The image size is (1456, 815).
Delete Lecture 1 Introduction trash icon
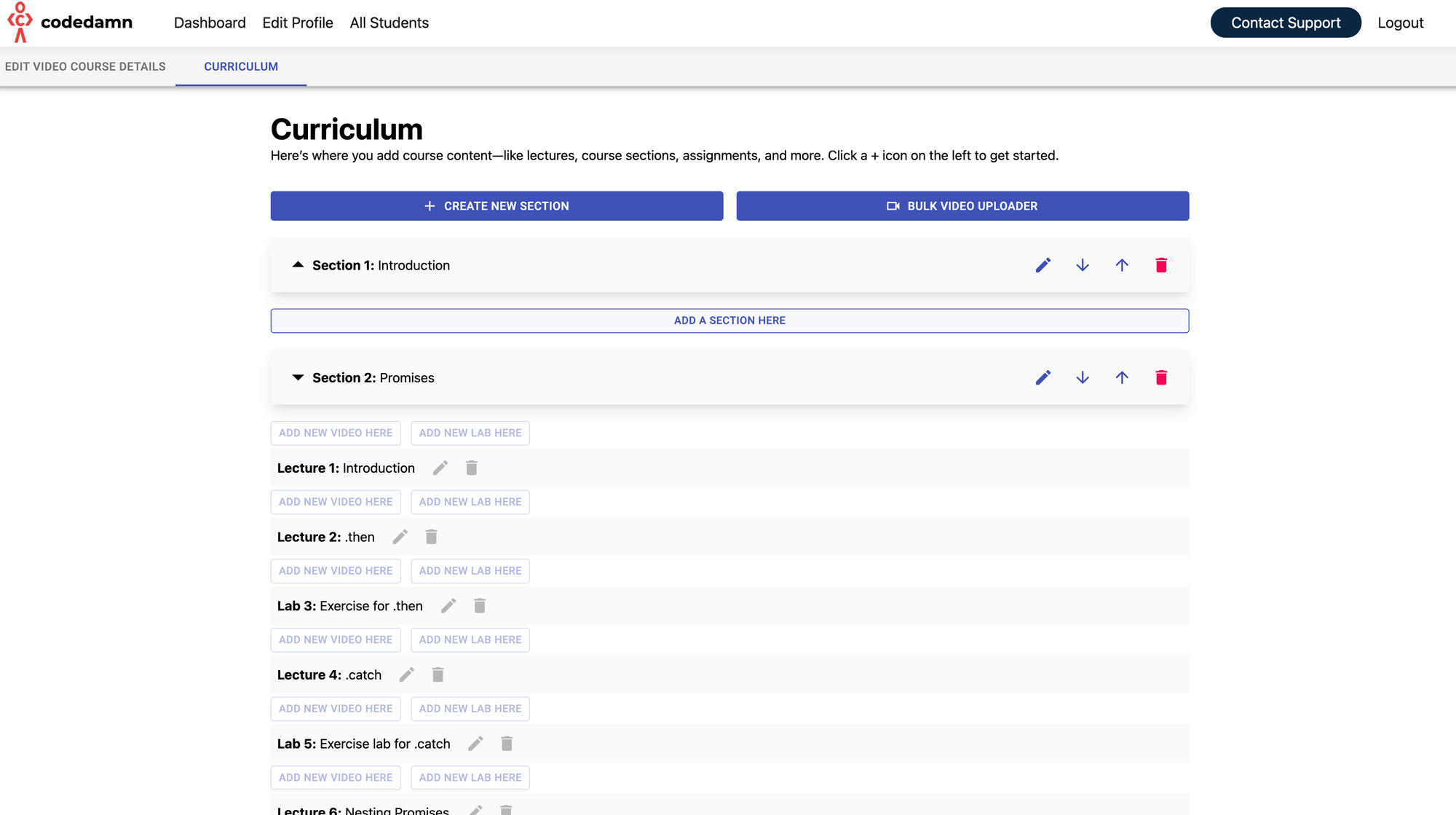point(472,468)
